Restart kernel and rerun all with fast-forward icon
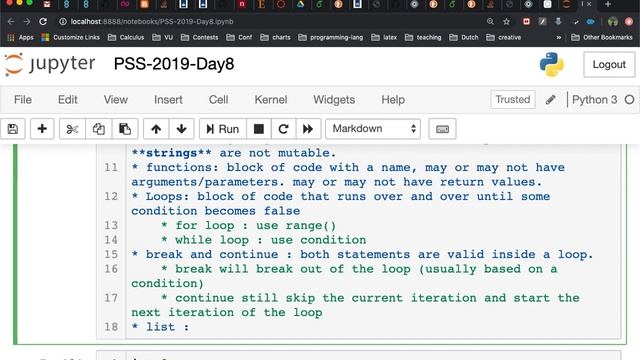640x360 pixels. pos(308,129)
